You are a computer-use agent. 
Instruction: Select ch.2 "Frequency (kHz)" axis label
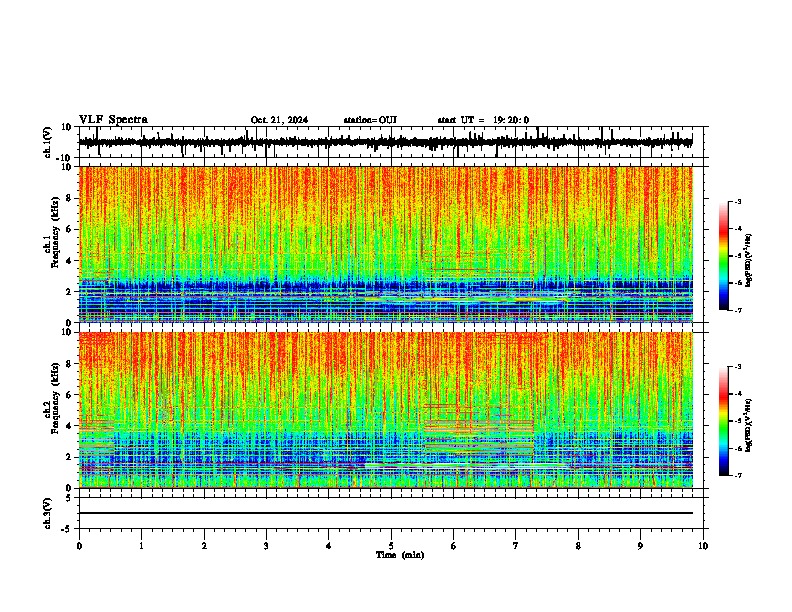coord(54,398)
